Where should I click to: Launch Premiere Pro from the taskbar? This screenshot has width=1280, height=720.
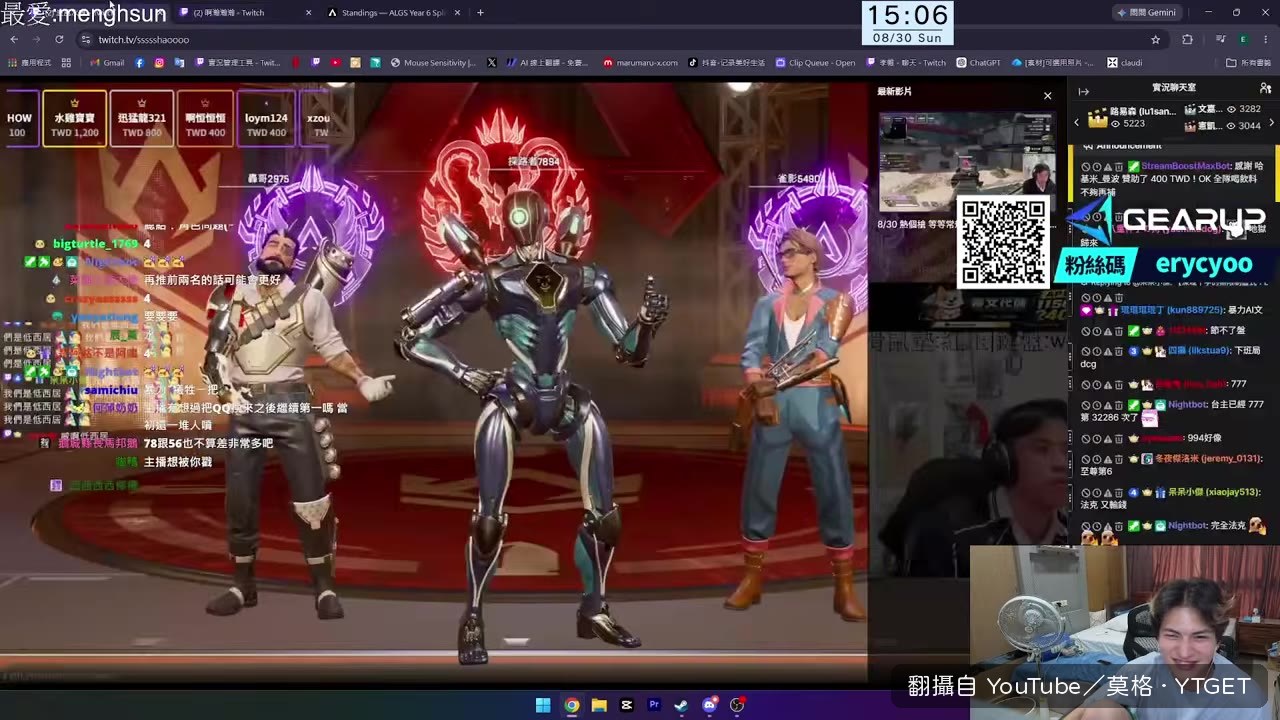click(654, 705)
